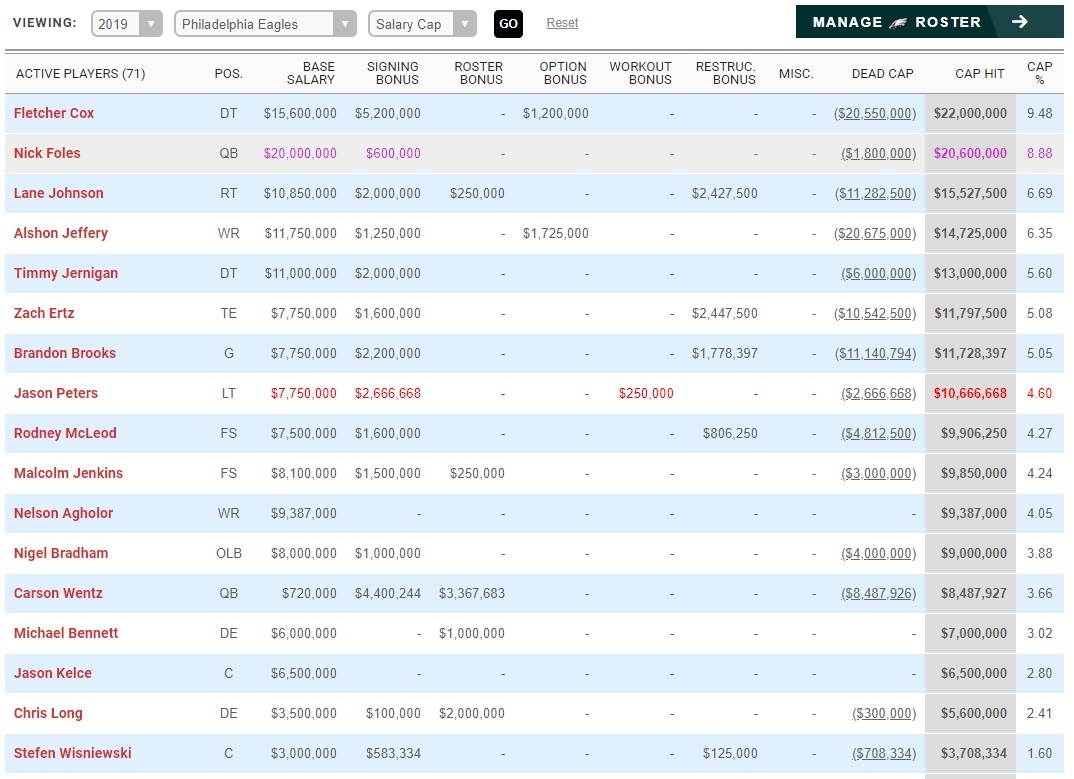Screen dimensions: 1074x779
Task: Click Malcolm Jenkins dead cap ($3,000,000)
Action: [x=879, y=473]
